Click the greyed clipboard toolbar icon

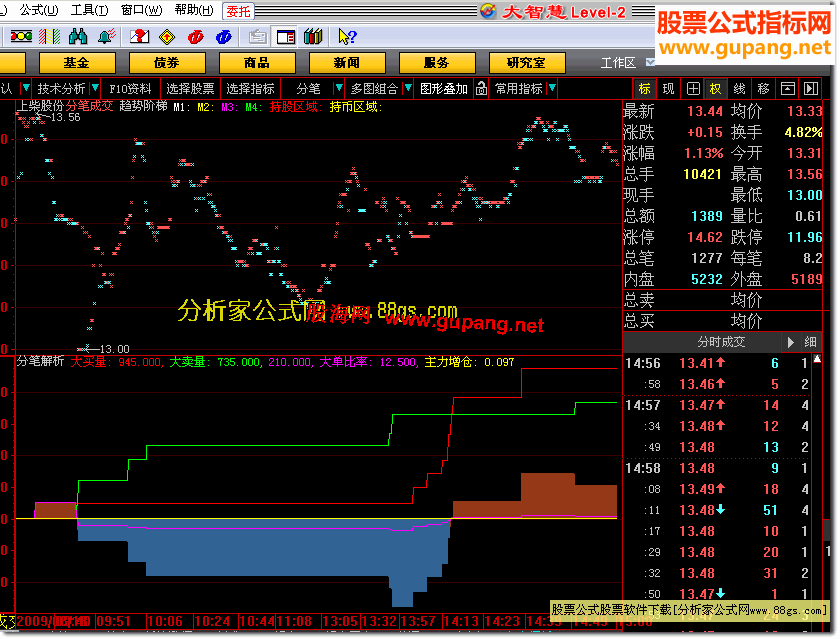coord(257,36)
